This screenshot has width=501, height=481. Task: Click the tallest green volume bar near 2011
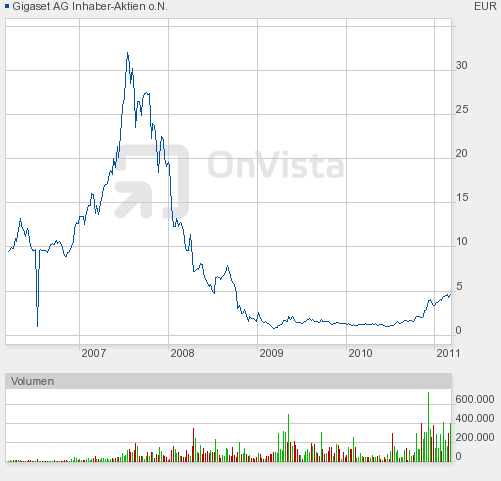click(x=428, y=427)
